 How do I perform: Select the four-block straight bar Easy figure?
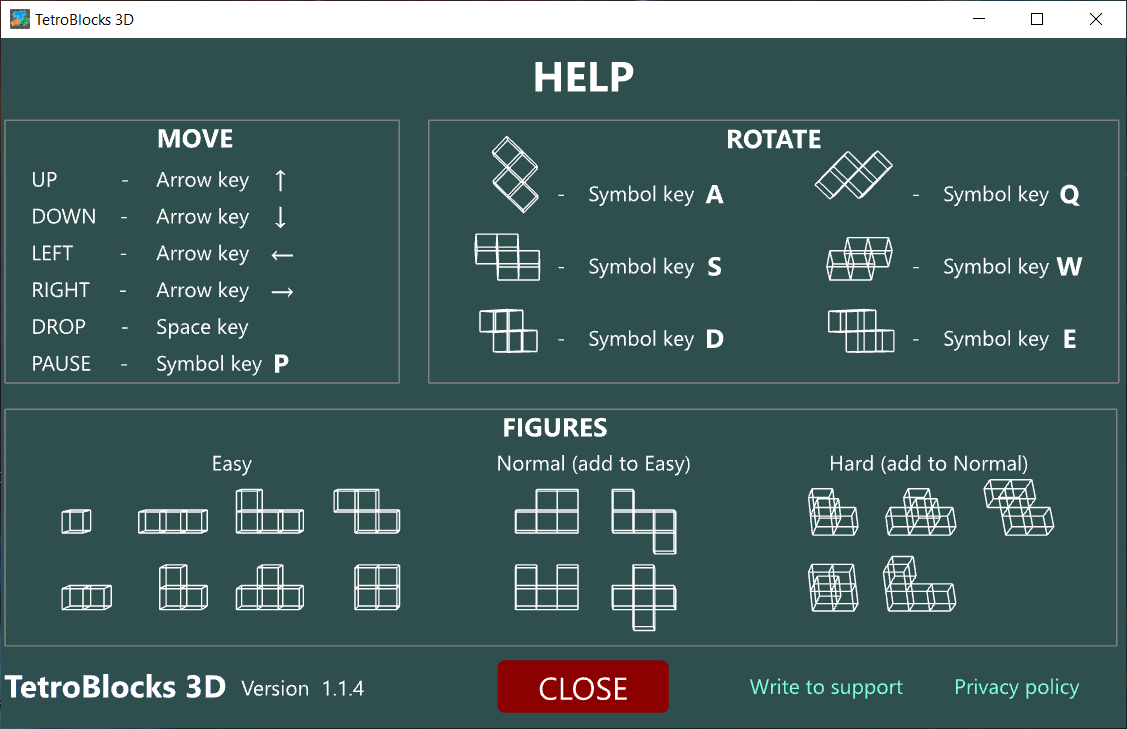pyautogui.click(x=173, y=521)
